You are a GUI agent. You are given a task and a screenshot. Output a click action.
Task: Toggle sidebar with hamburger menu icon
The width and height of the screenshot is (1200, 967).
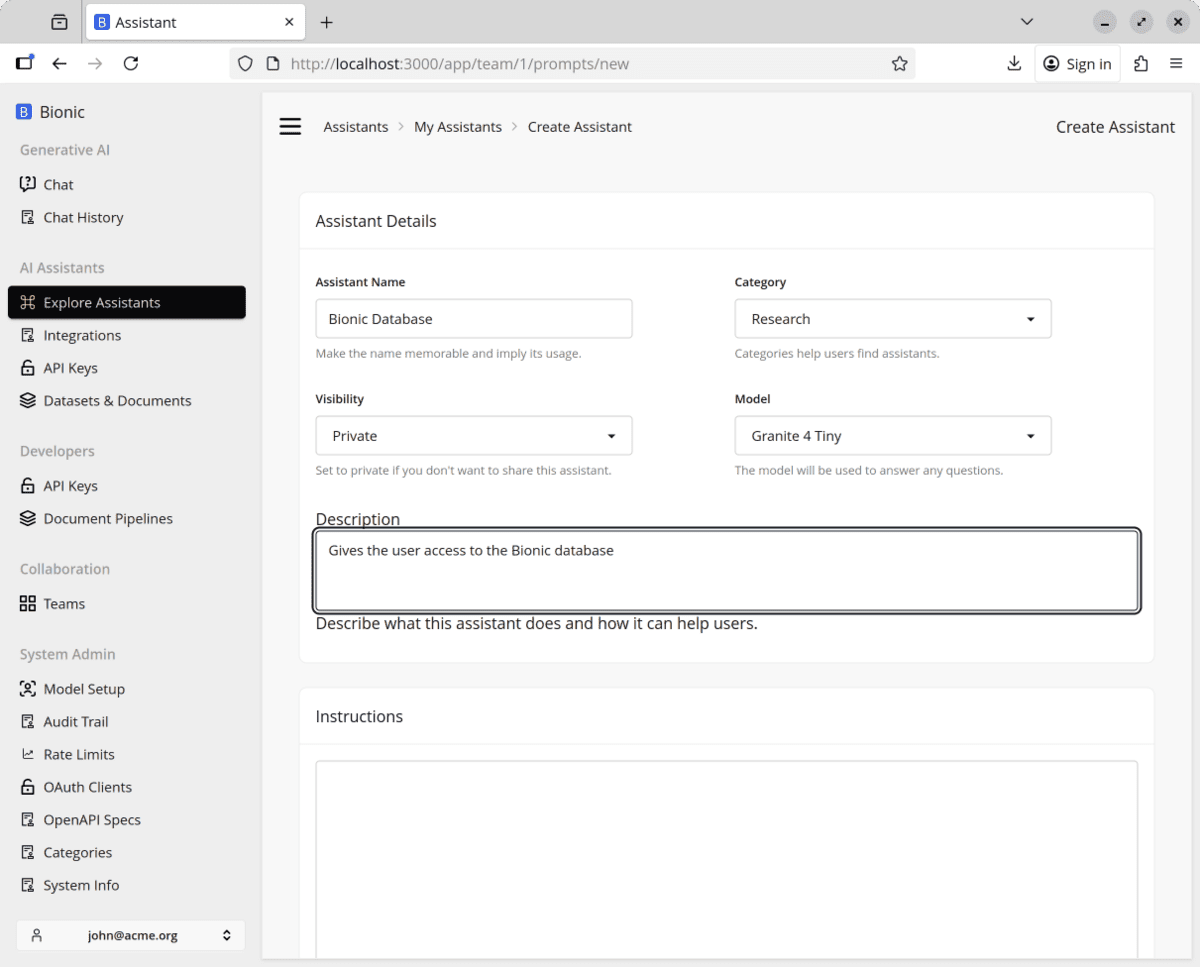tap(290, 127)
